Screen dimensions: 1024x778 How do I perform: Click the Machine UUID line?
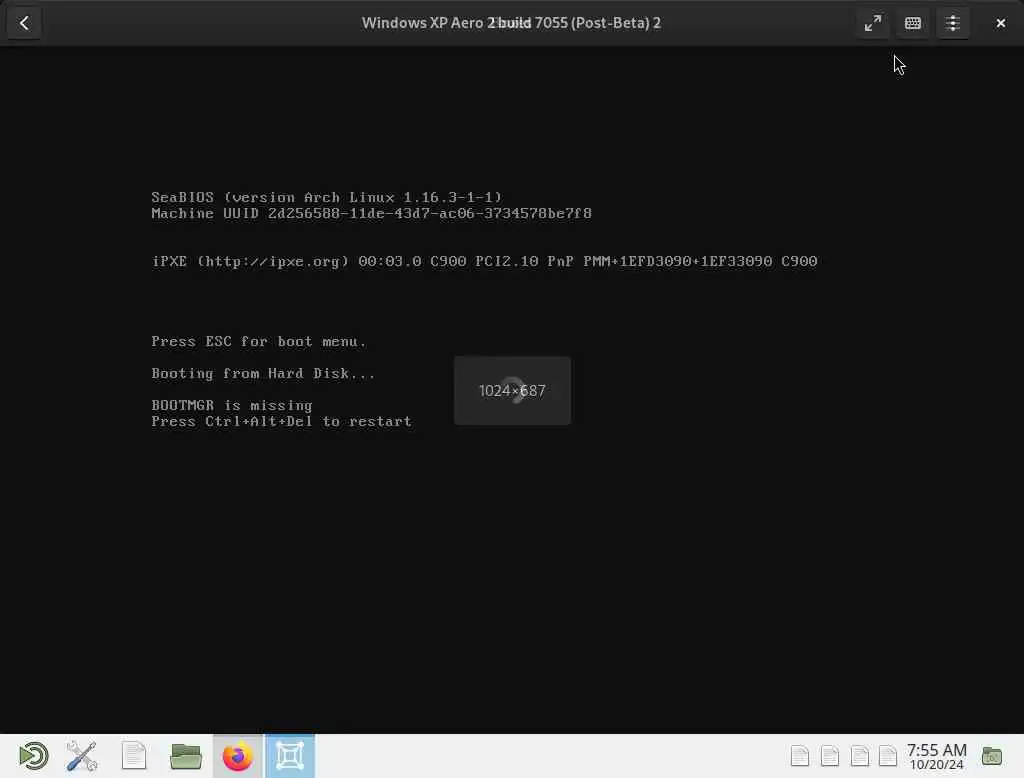(x=372, y=213)
